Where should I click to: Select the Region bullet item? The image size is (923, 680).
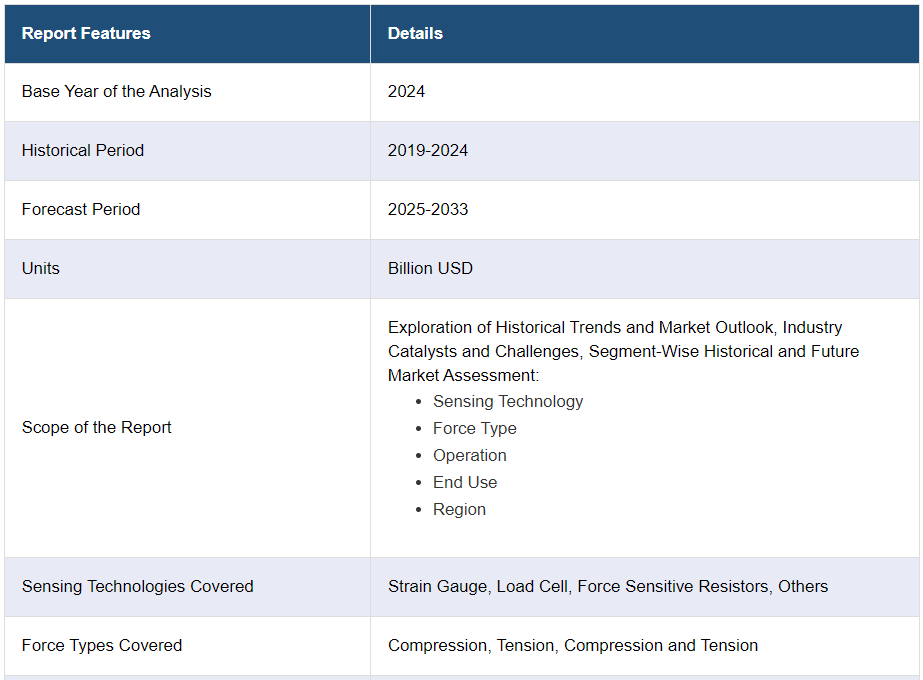[459, 510]
